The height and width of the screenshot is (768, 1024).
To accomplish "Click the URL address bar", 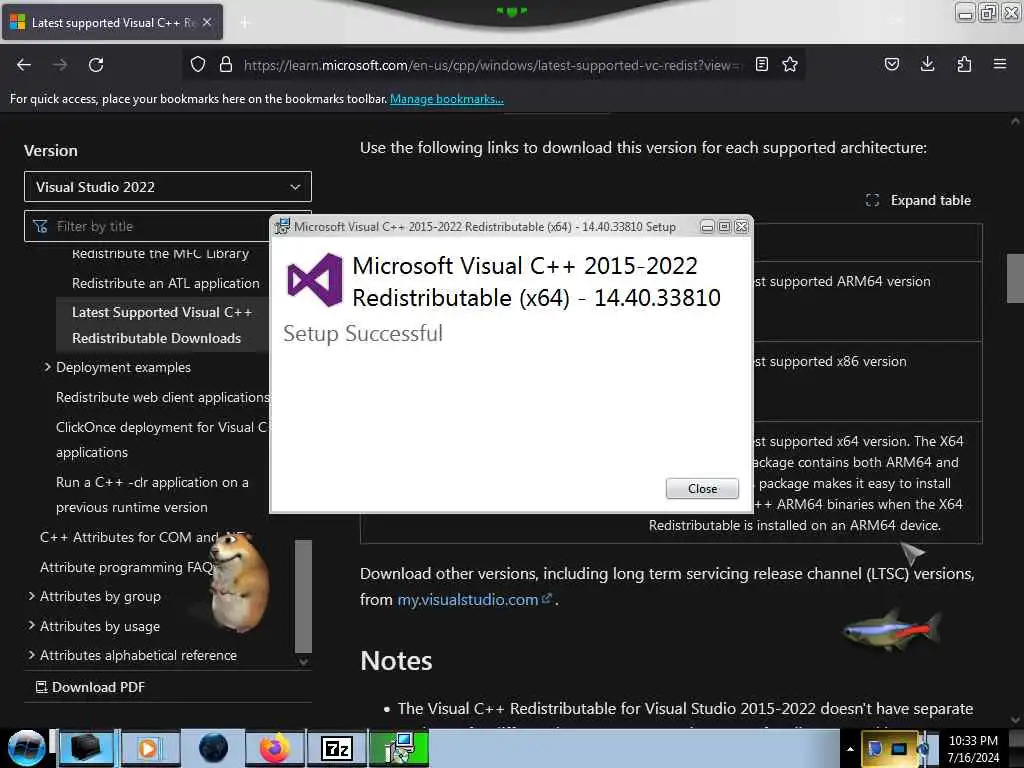I will tap(492, 65).
